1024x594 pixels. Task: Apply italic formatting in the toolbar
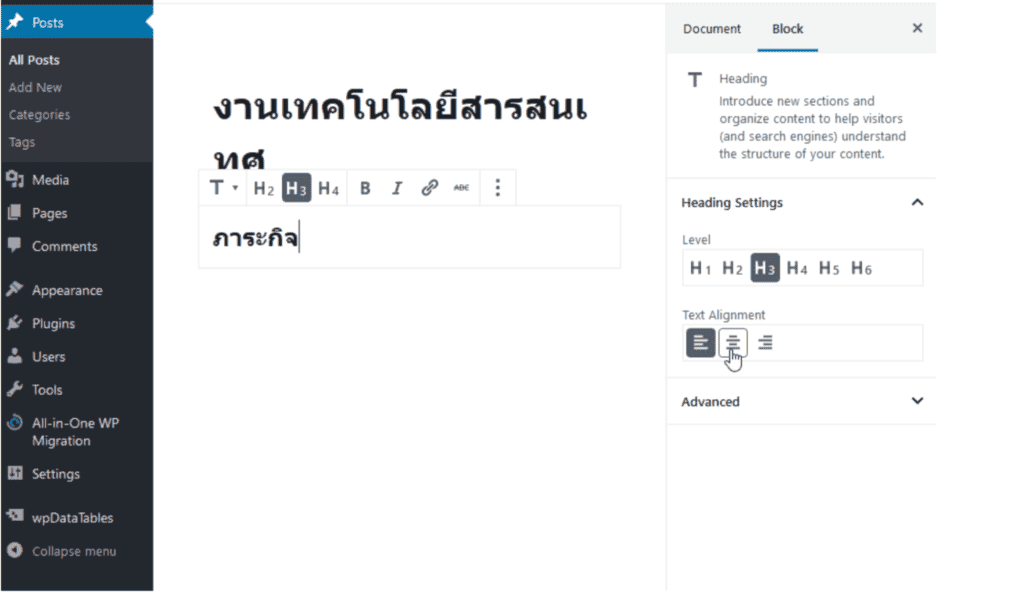[397, 187]
